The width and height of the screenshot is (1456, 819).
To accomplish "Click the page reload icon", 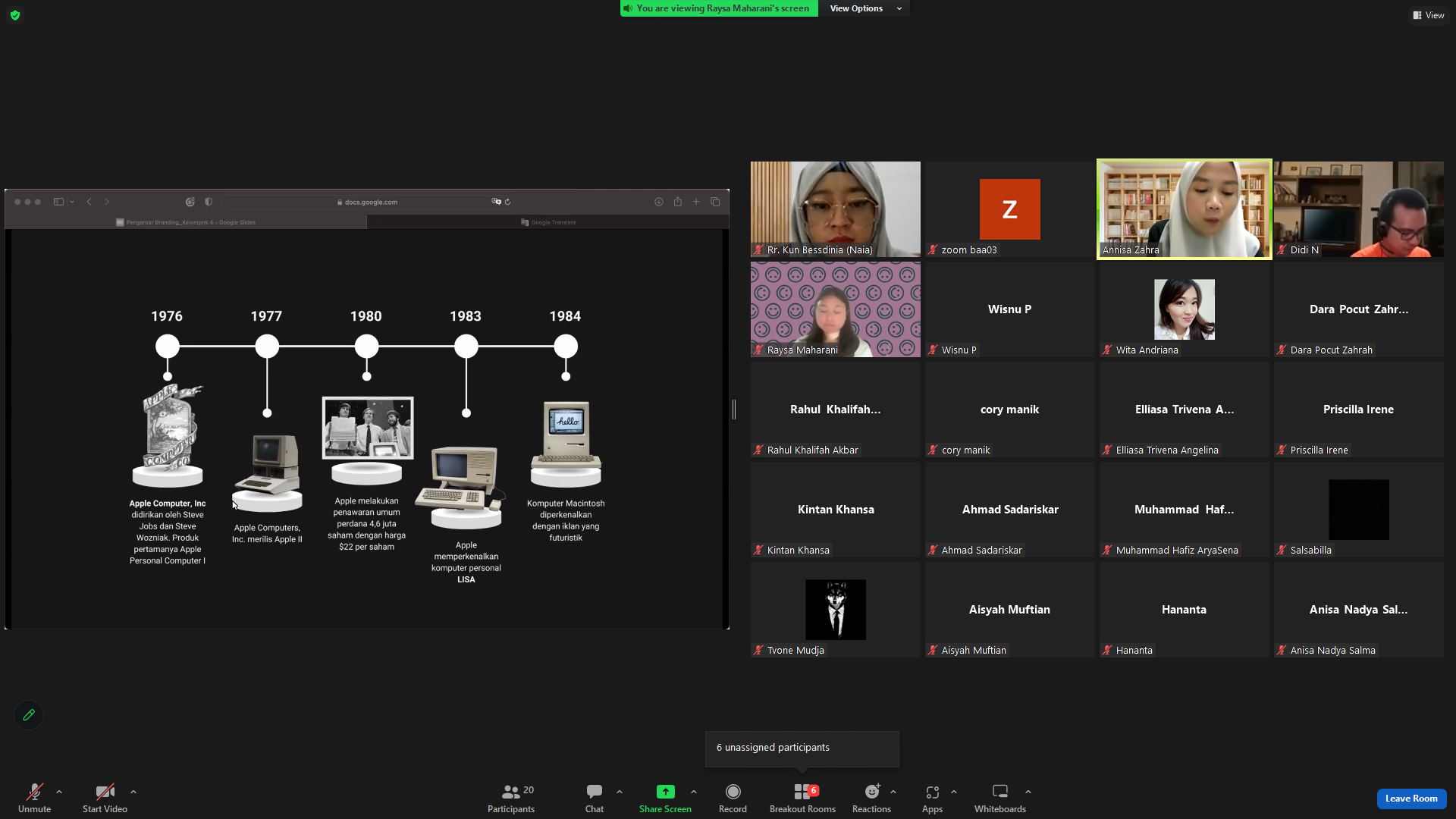I will pos(508,202).
